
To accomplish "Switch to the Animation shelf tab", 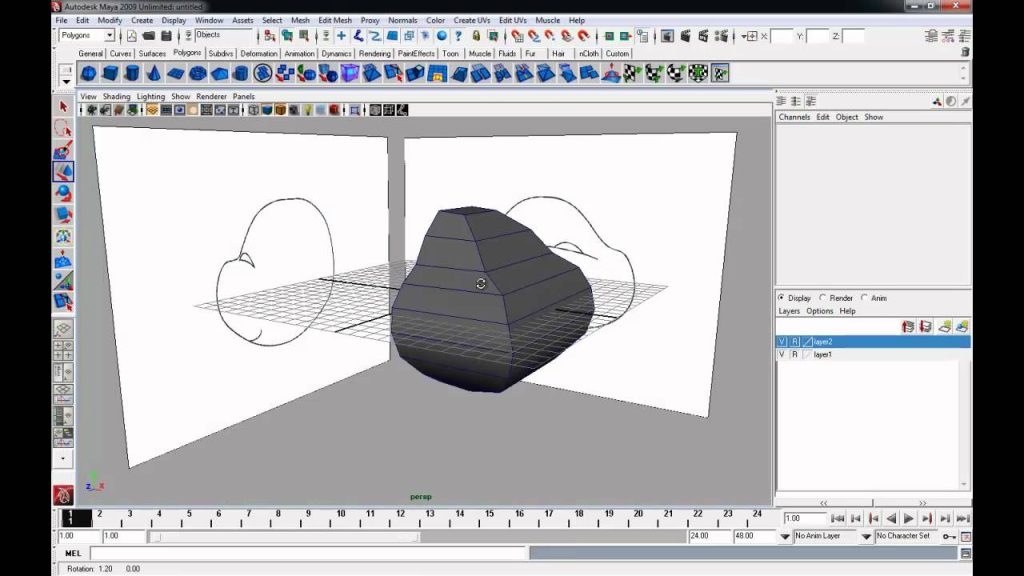I will click(x=299, y=54).
